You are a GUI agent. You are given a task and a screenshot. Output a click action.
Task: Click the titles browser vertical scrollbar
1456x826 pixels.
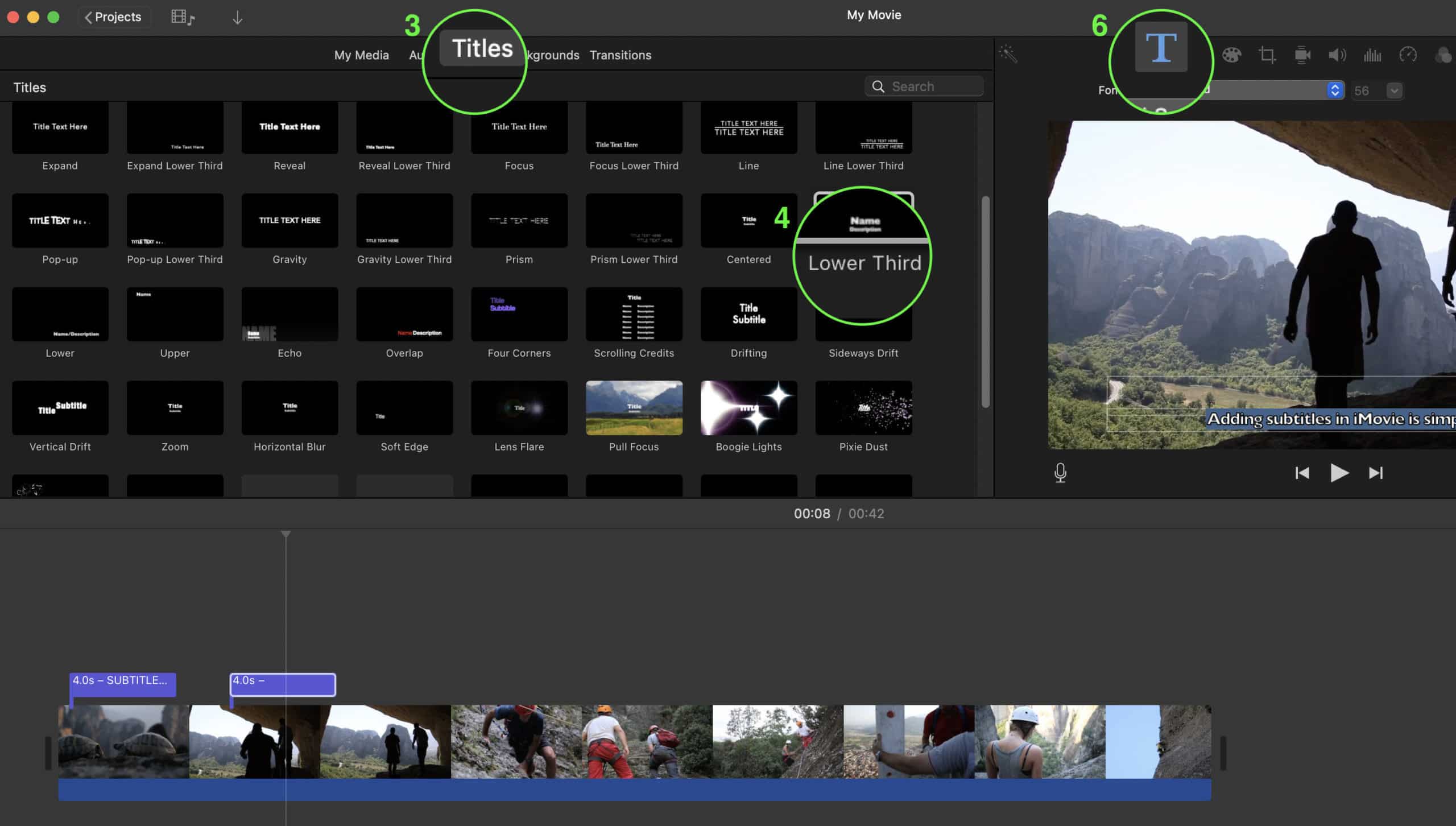(x=985, y=302)
